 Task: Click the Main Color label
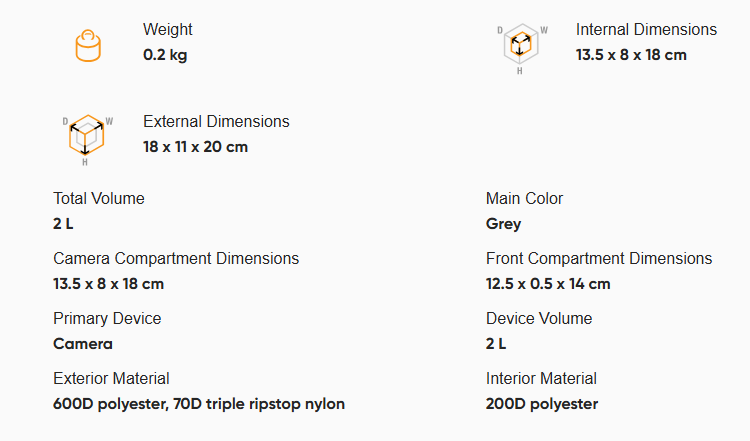tap(524, 198)
